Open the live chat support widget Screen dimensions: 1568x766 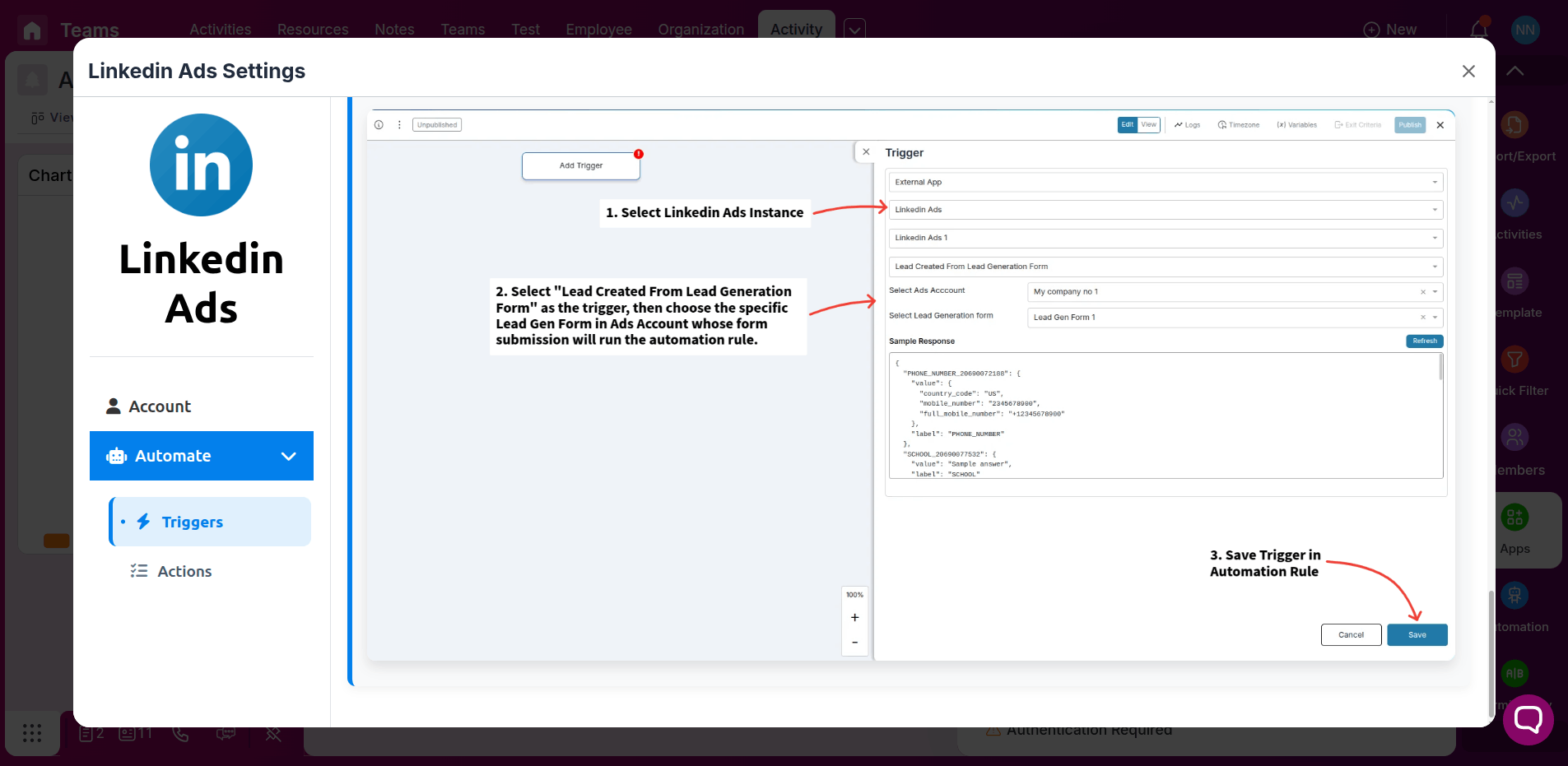point(1528,720)
